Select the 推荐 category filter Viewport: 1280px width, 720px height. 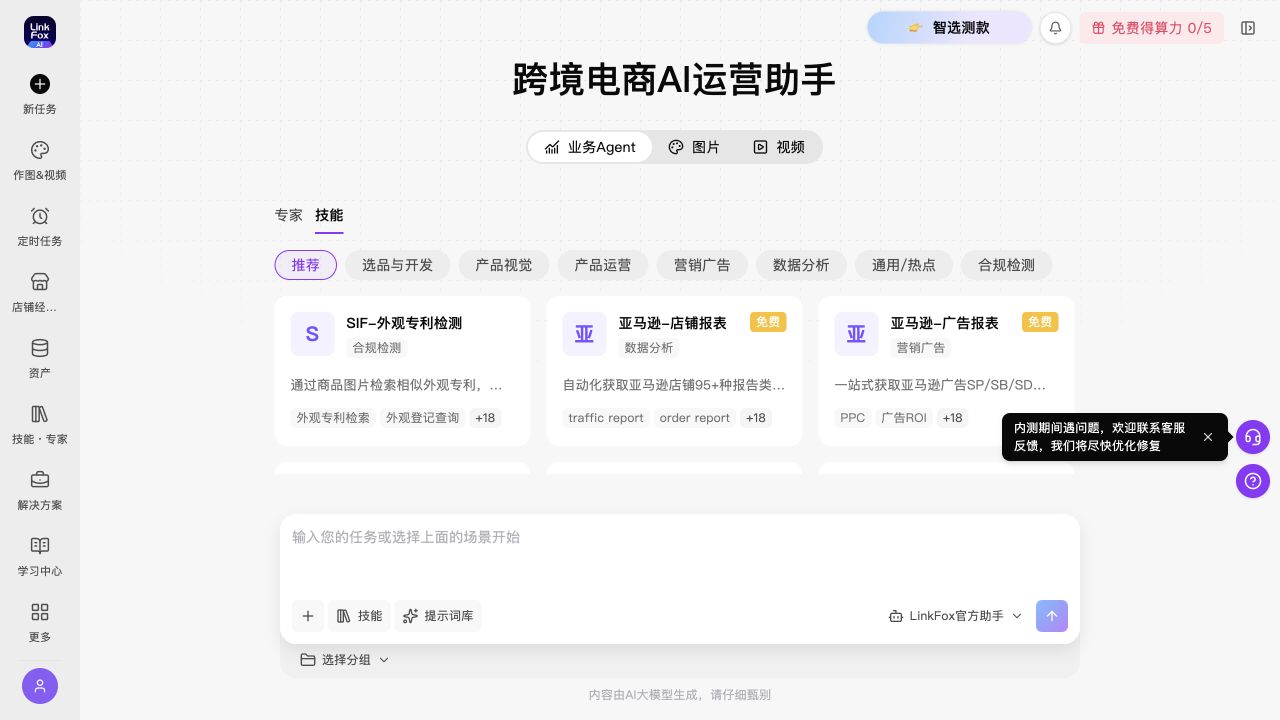pyautogui.click(x=306, y=265)
